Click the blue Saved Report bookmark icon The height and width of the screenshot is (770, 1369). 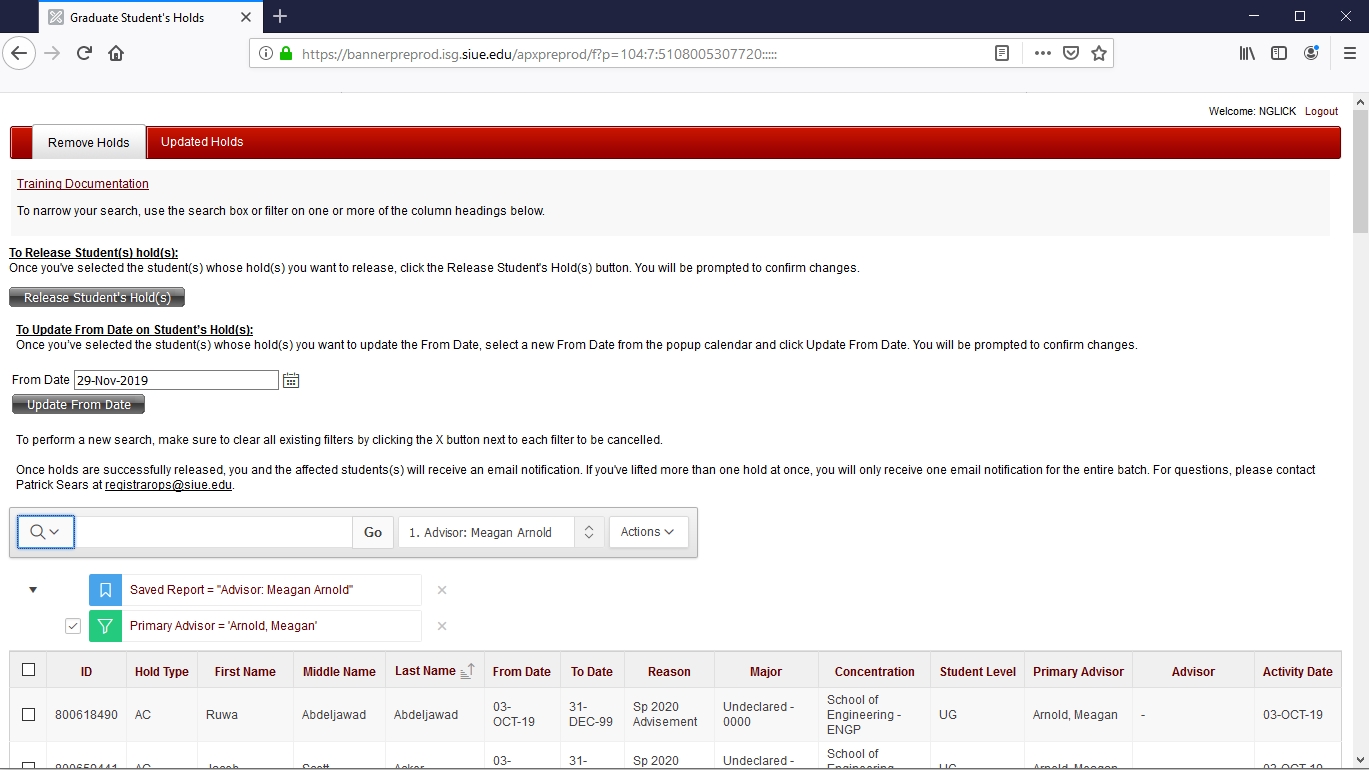pyautogui.click(x=105, y=590)
